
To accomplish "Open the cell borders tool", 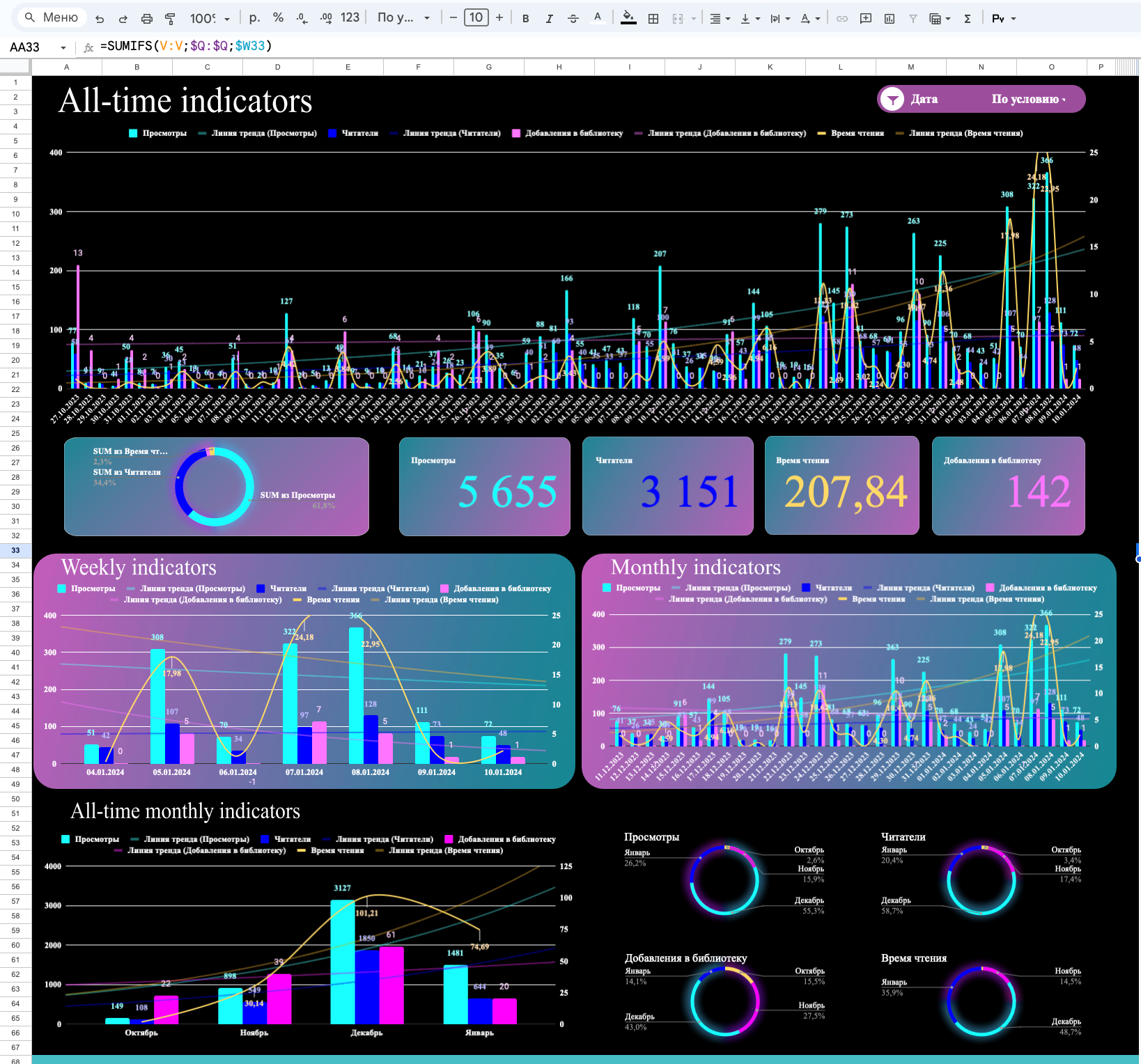I will [653, 19].
